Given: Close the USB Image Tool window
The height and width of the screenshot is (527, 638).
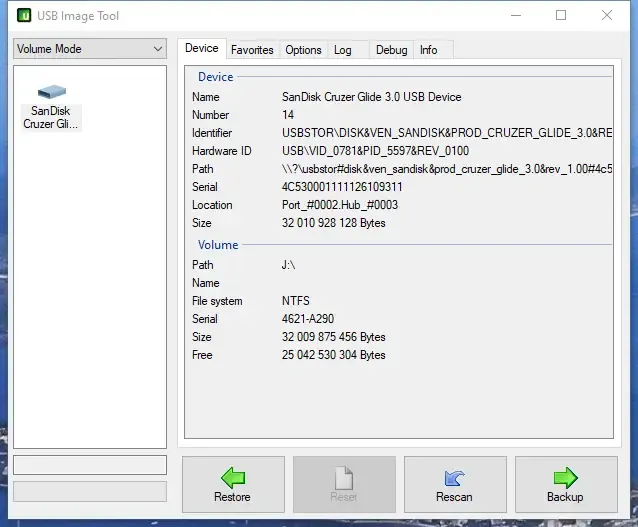Looking at the screenshot, I should 607,15.
